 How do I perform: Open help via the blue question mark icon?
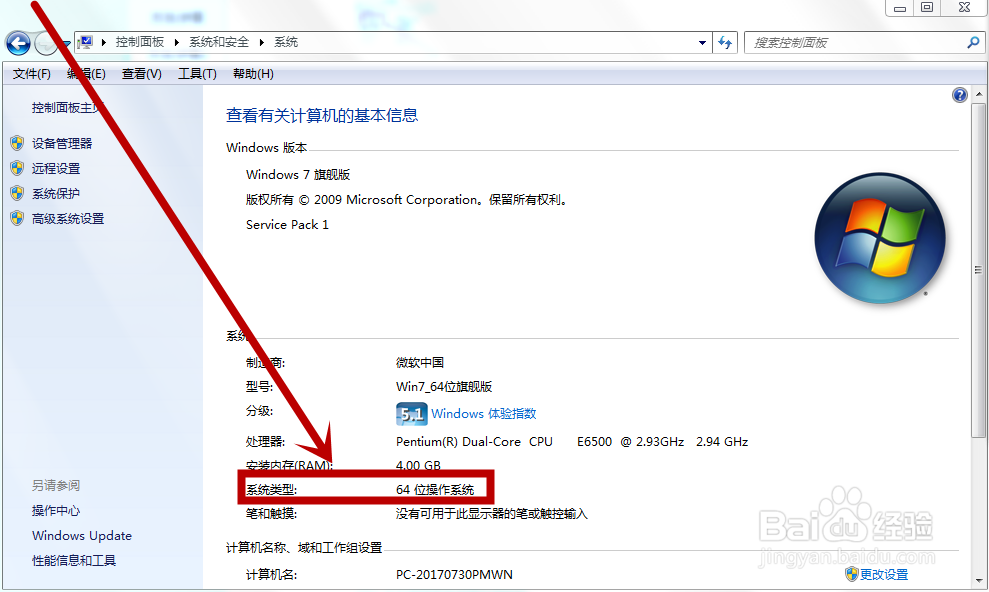pos(959,95)
